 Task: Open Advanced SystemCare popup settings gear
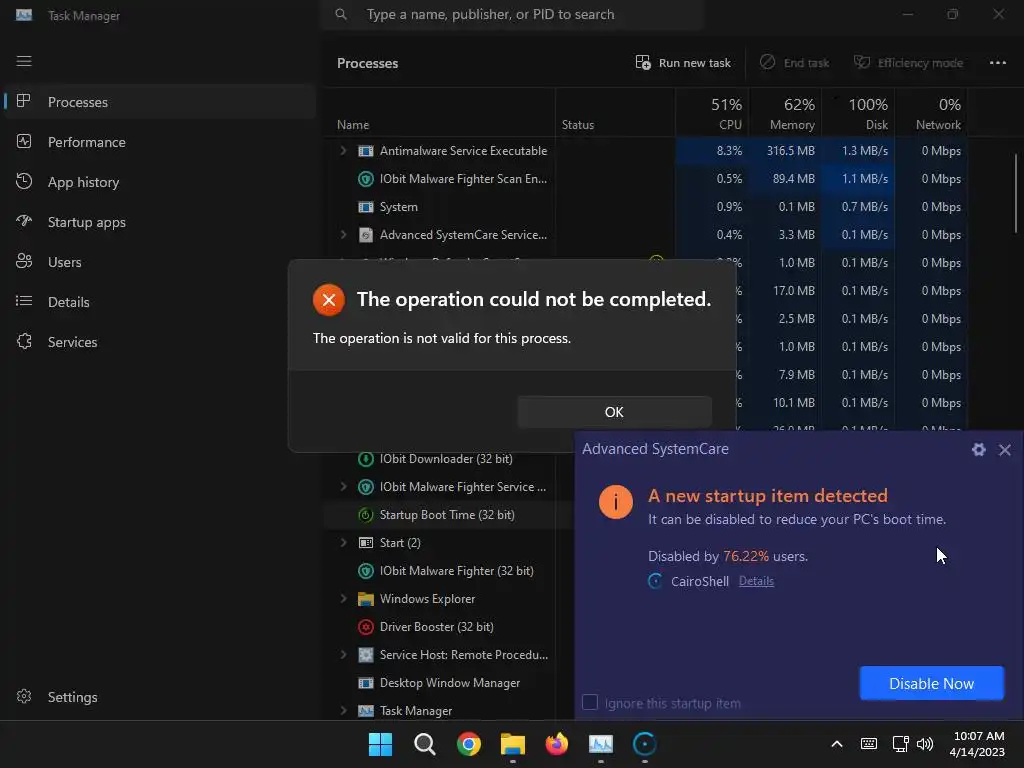[x=978, y=449]
